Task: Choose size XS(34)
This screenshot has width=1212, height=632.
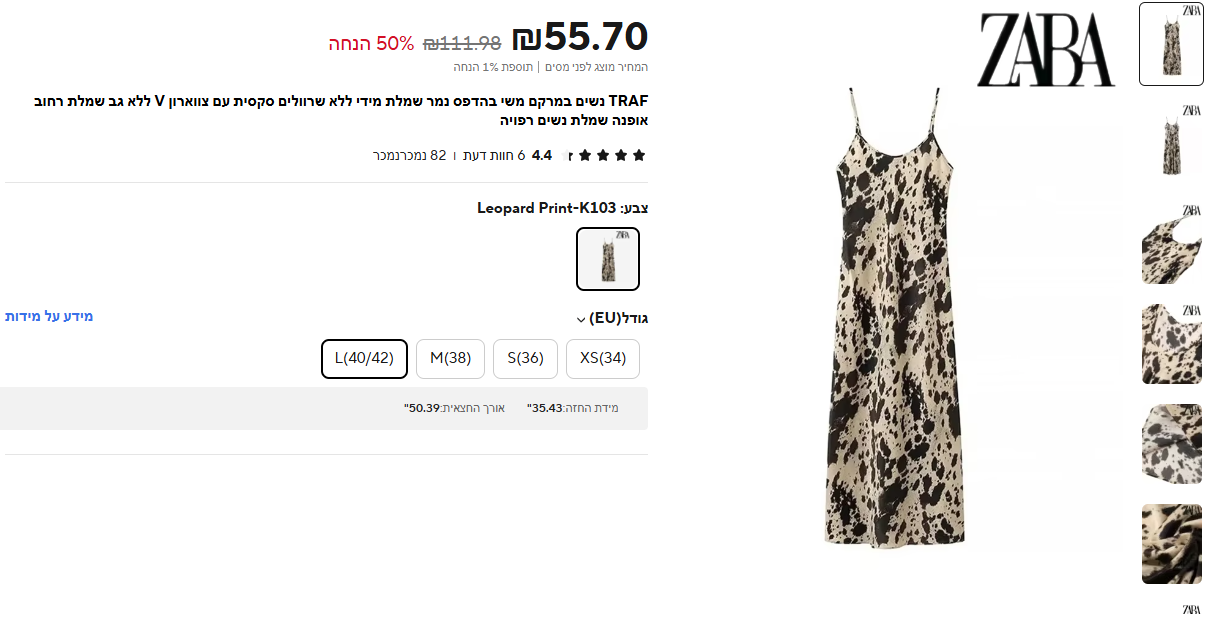Action: point(603,359)
